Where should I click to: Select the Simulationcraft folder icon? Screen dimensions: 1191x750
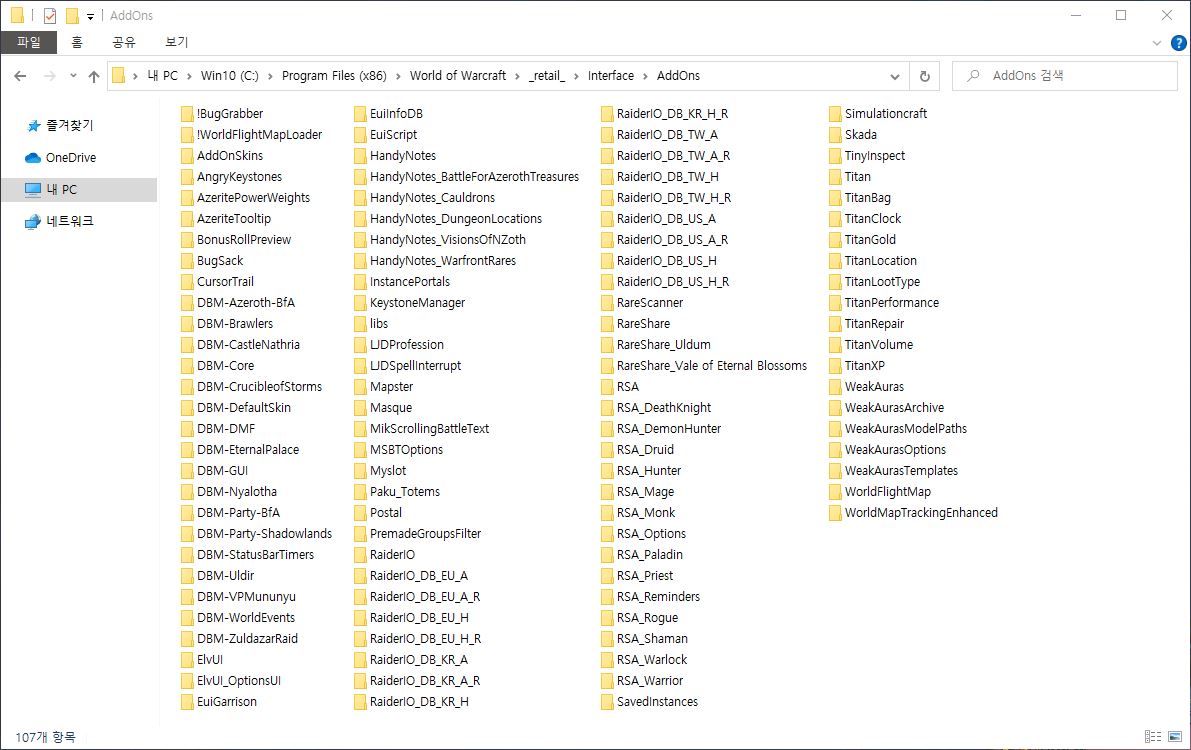click(836, 114)
